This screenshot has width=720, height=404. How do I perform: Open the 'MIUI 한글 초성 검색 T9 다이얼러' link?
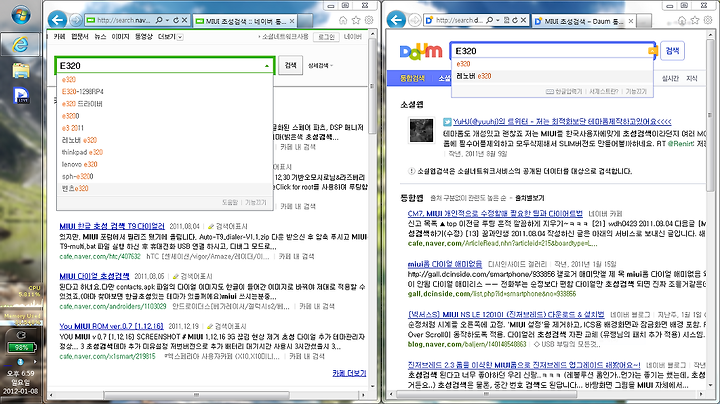click(x=112, y=226)
